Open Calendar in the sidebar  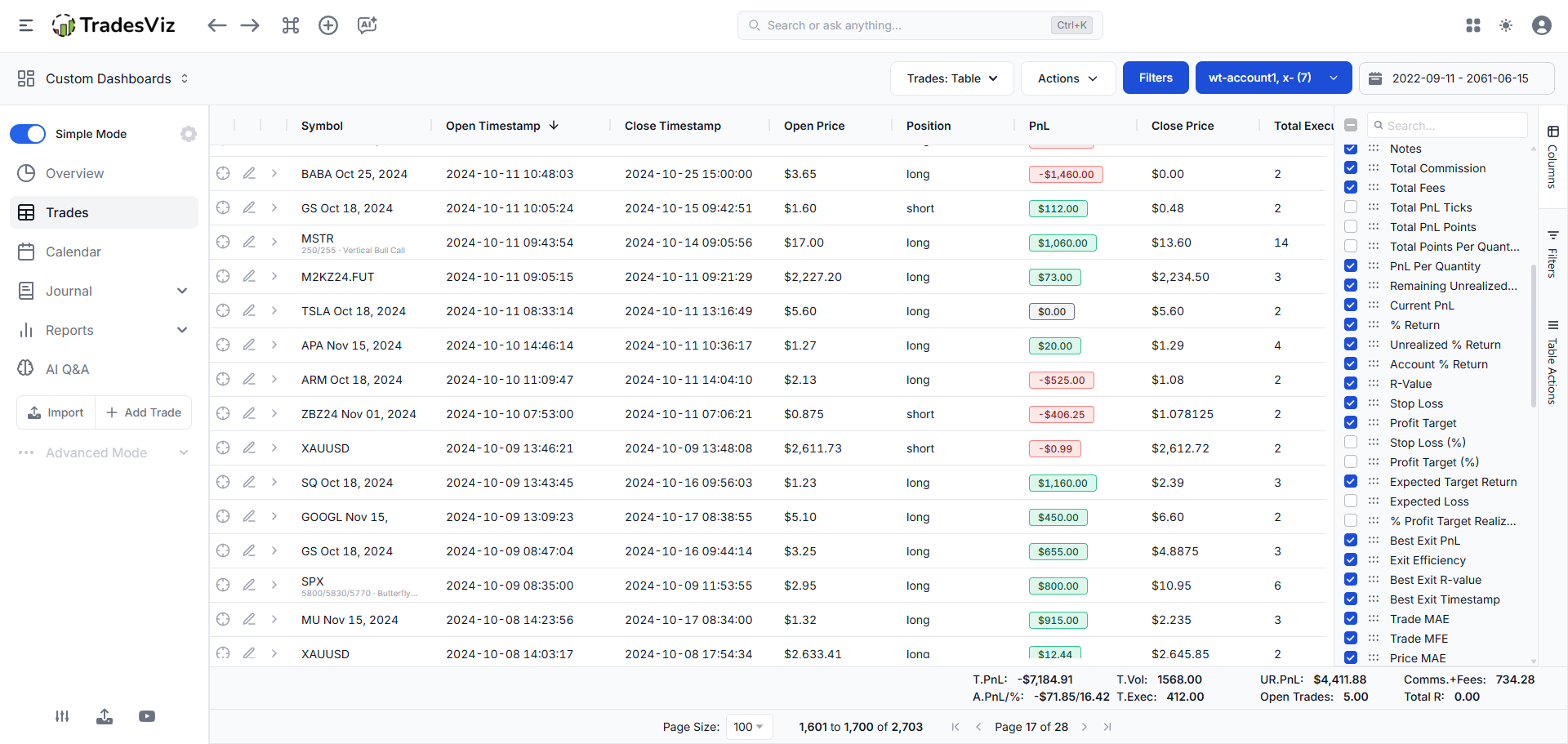104,252
